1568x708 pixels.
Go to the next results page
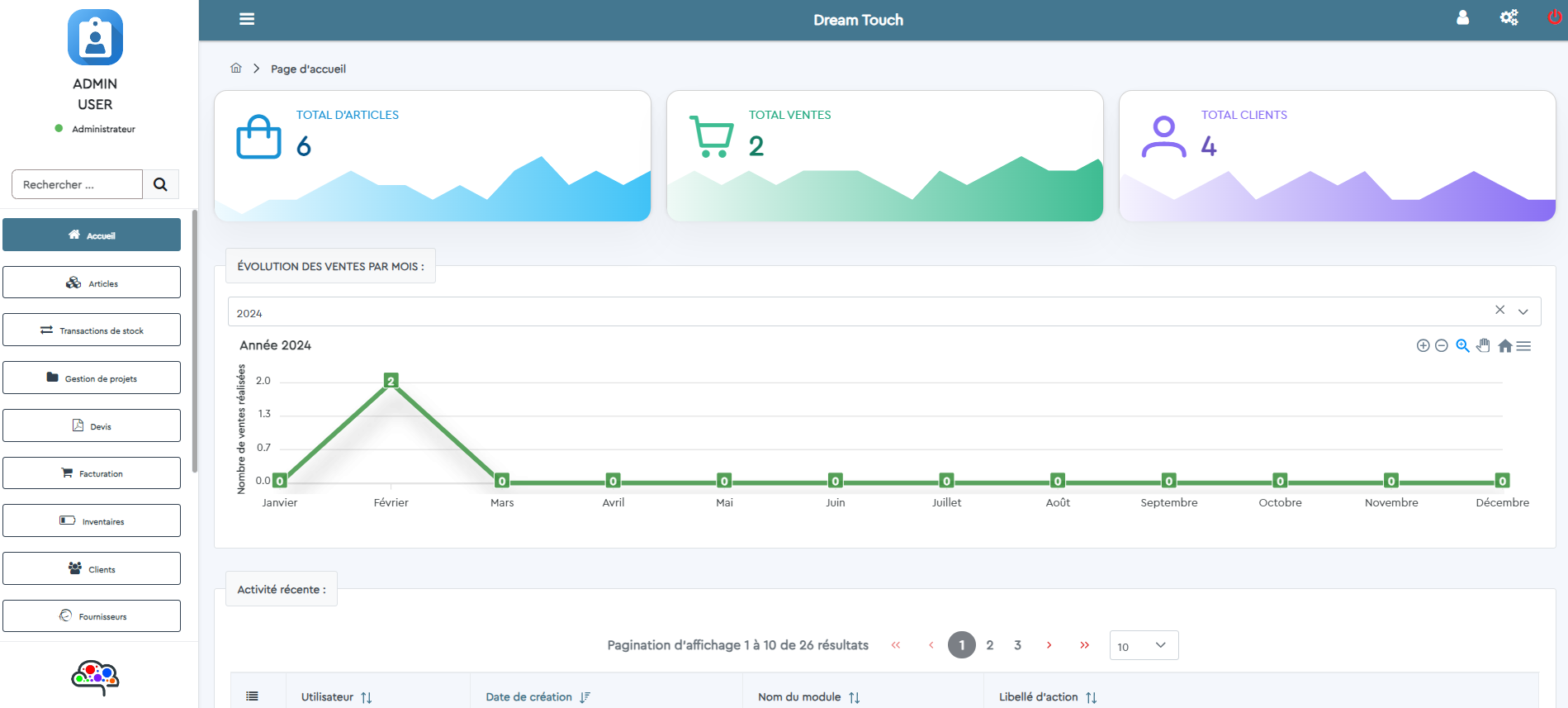(1049, 645)
